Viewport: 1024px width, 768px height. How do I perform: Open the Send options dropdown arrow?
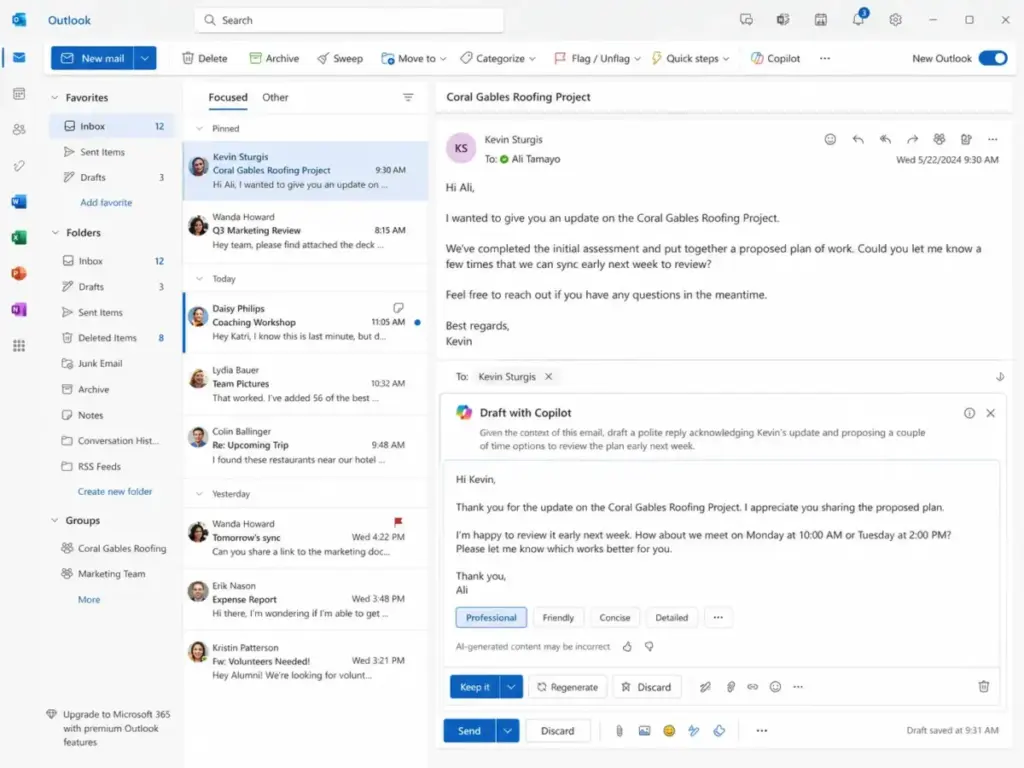coord(507,731)
